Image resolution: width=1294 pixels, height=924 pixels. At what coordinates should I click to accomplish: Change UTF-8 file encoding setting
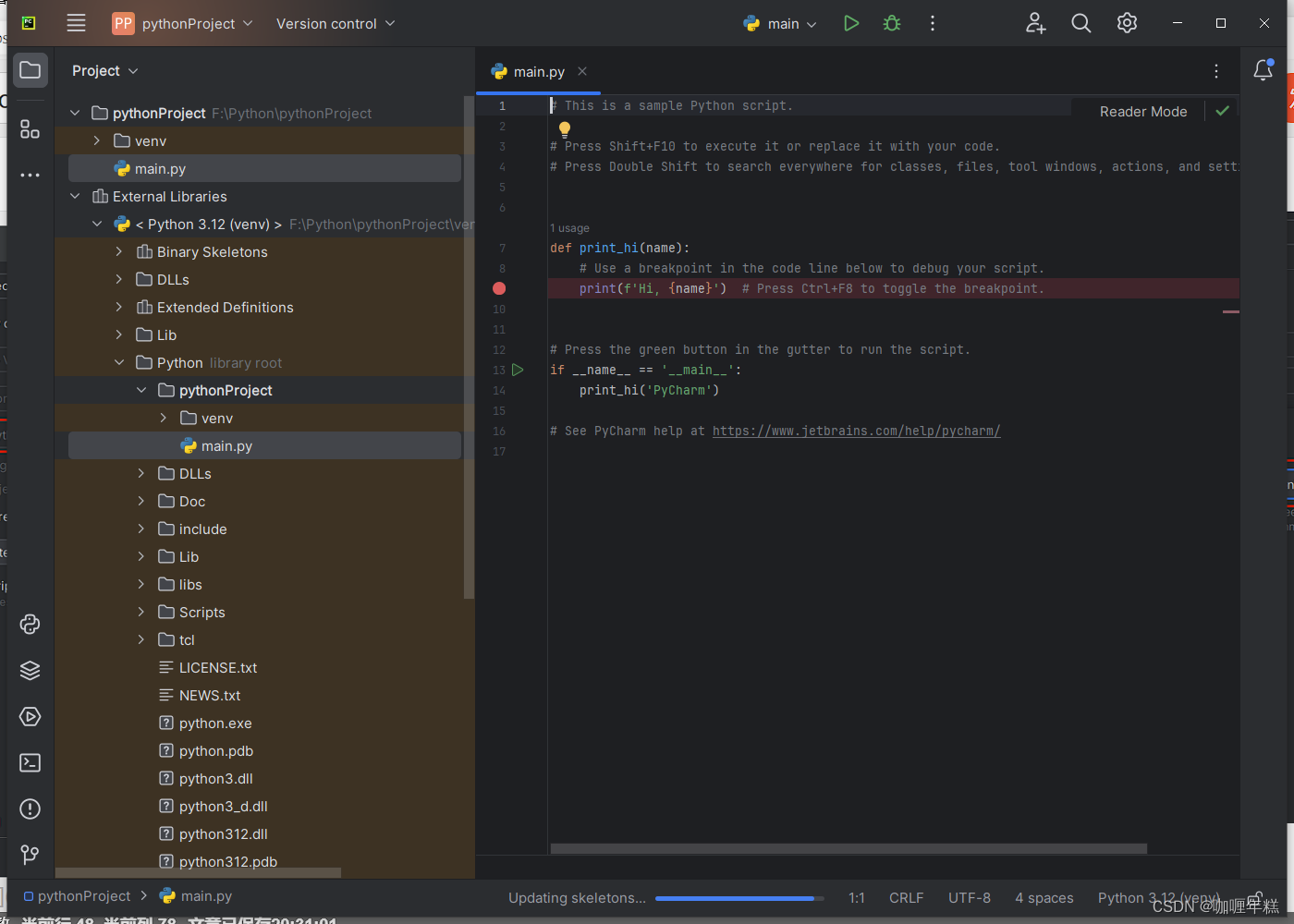click(970, 898)
